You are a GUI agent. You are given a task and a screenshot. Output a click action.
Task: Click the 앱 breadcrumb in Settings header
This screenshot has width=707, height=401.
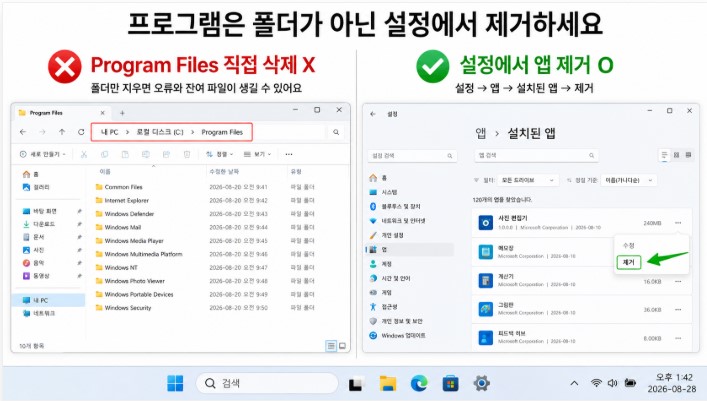click(481, 133)
